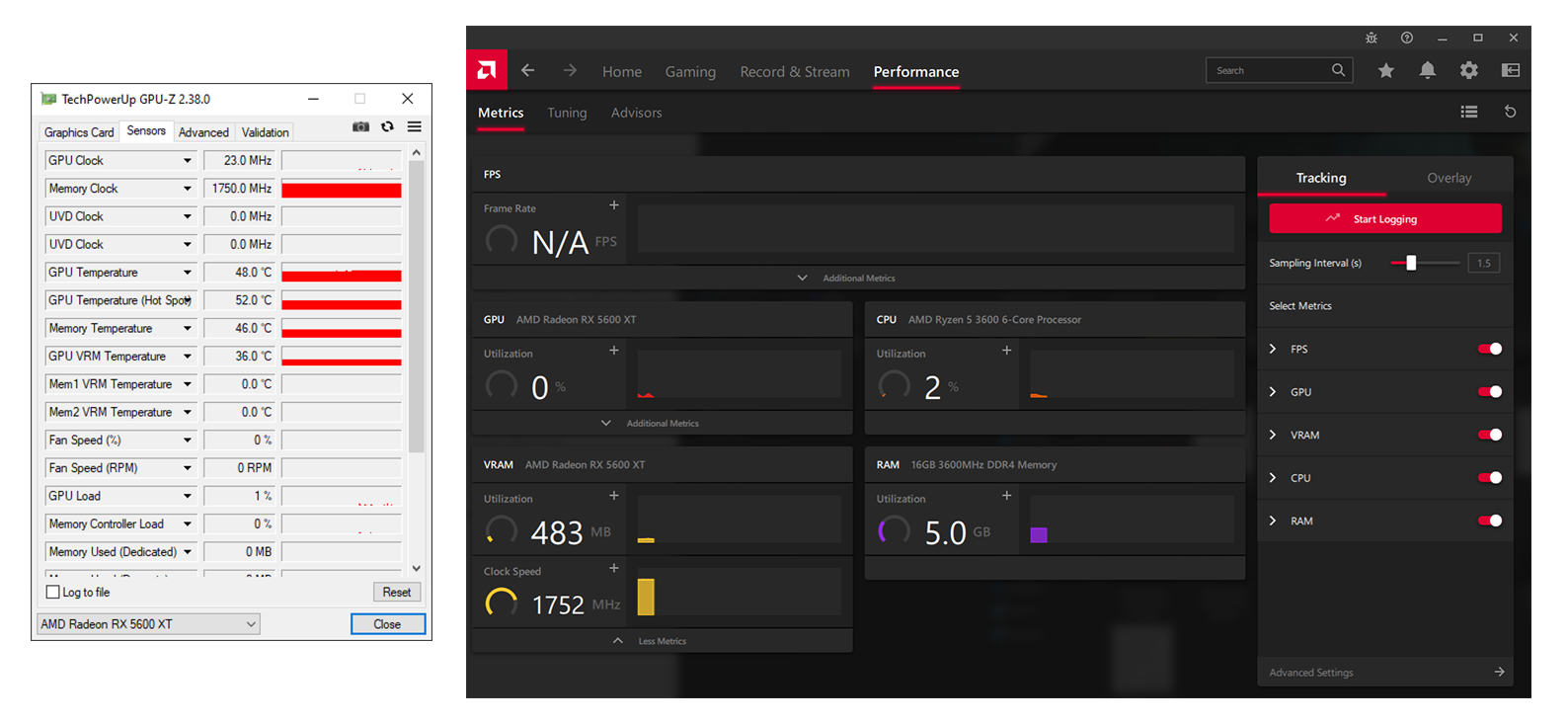Click plus icon on CPU Utilization
The width and height of the screenshot is (1568, 723).
pyautogui.click(x=1007, y=351)
